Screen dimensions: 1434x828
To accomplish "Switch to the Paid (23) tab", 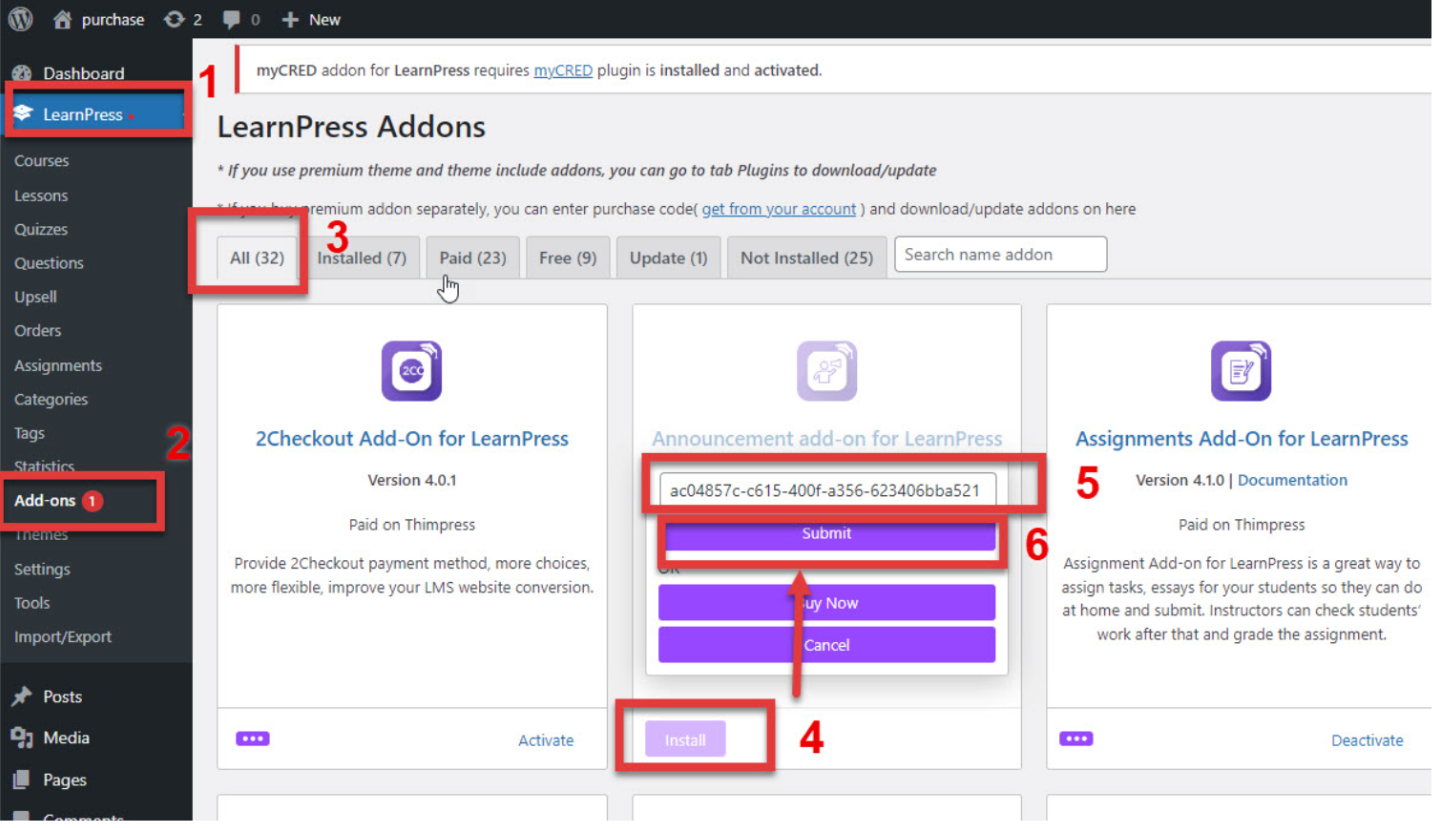I will coord(473,258).
